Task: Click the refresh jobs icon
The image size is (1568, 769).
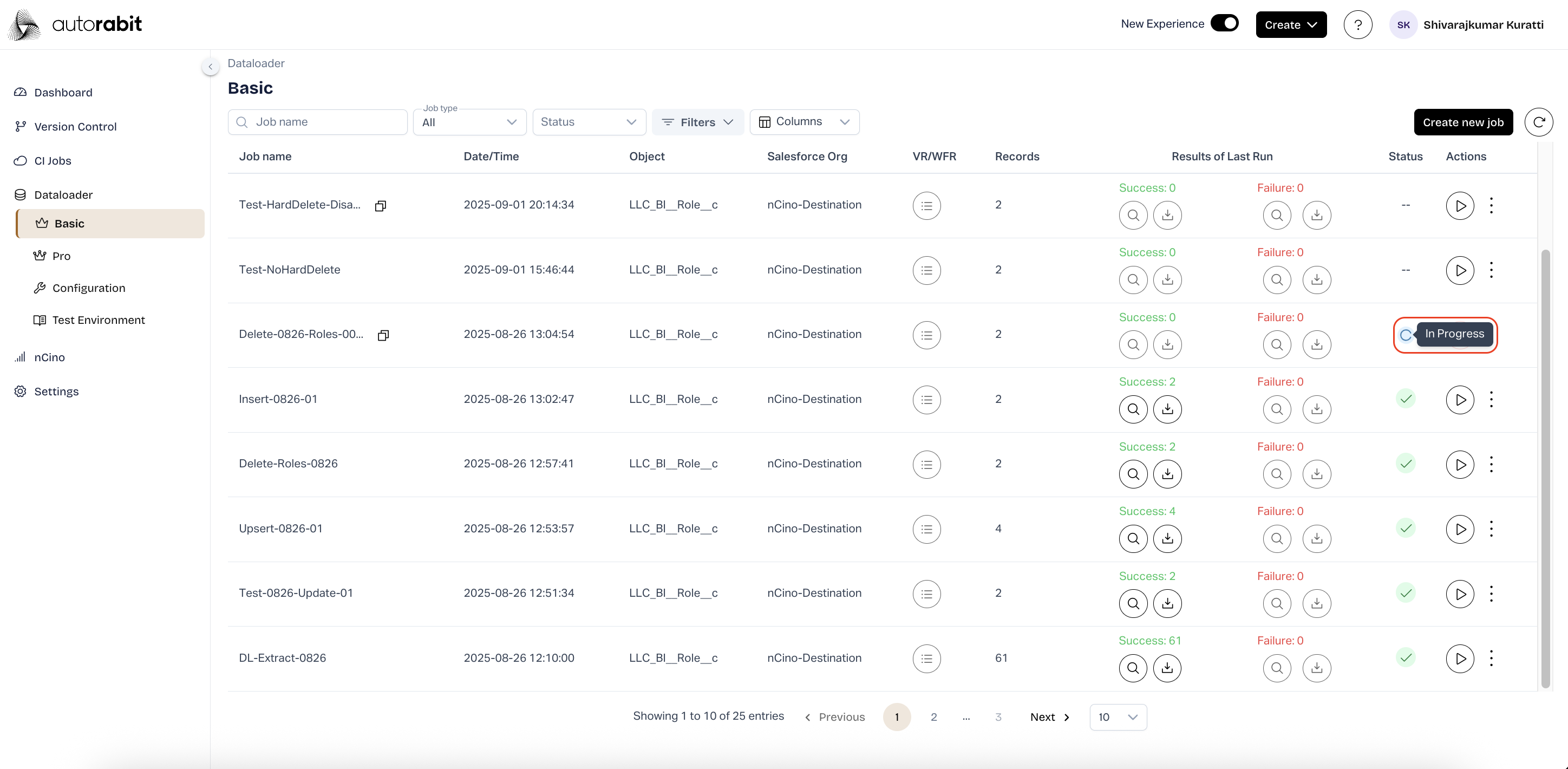Action: point(1538,122)
